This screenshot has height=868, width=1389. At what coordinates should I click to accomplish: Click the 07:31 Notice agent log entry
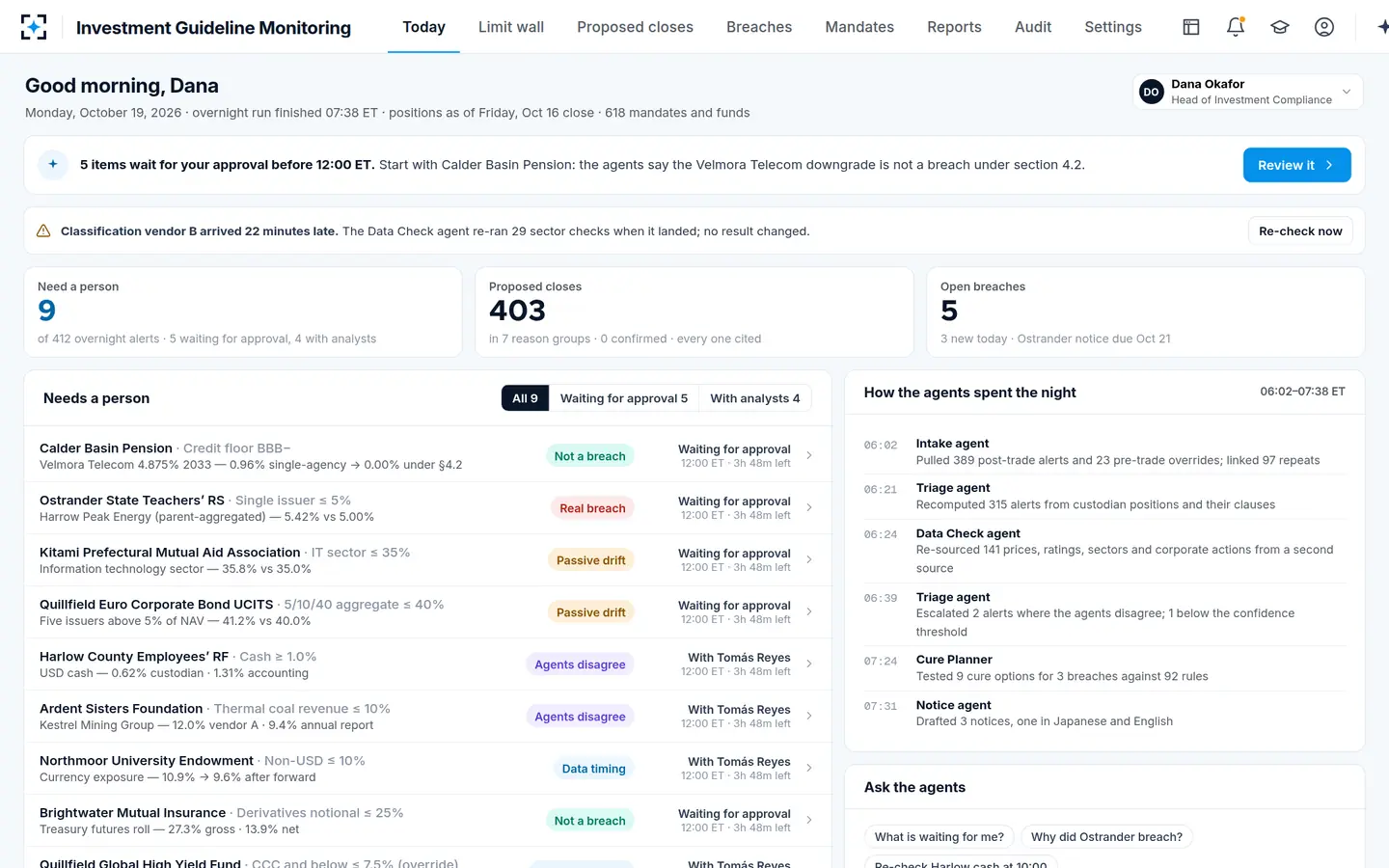pos(1104,714)
